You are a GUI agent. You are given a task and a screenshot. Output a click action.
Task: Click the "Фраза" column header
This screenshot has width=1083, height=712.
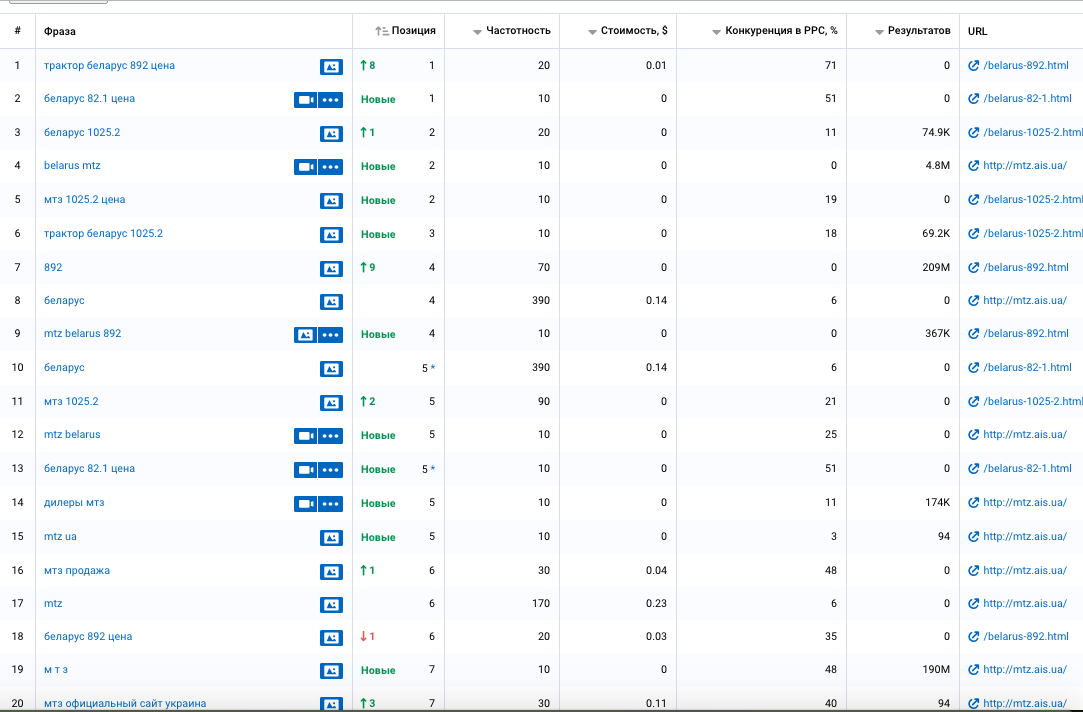[x=60, y=31]
